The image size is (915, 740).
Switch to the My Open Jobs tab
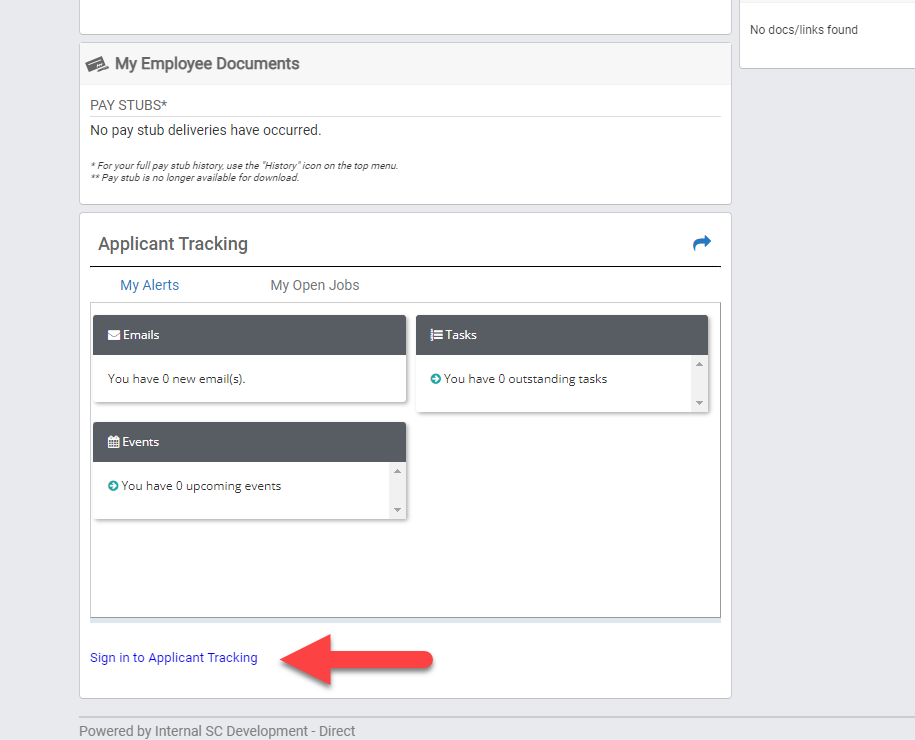point(315,285)
